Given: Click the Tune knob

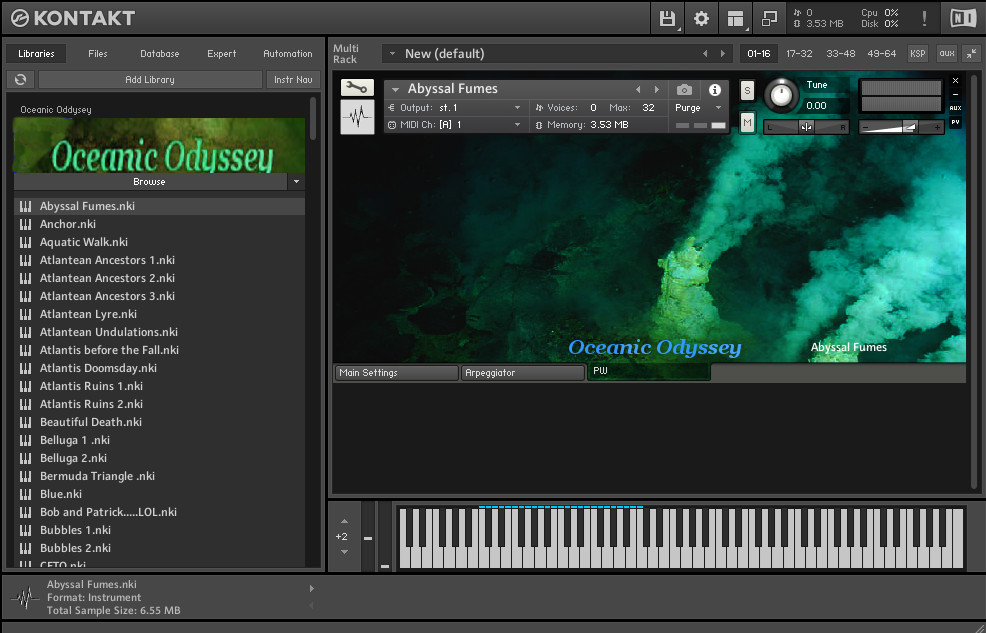Looking at the screenshot, I should click(781, 96).
